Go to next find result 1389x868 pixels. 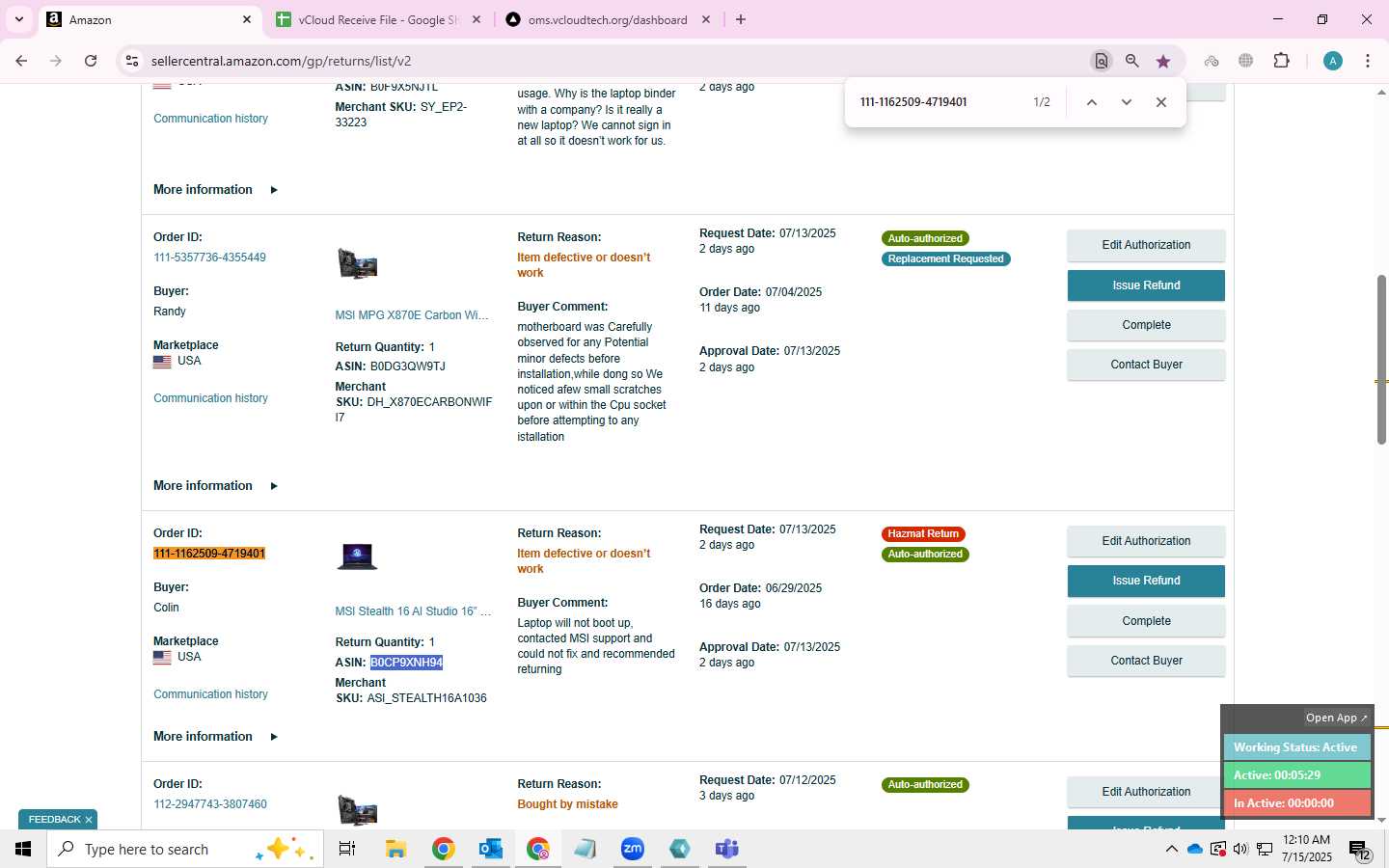(1126, 102)
